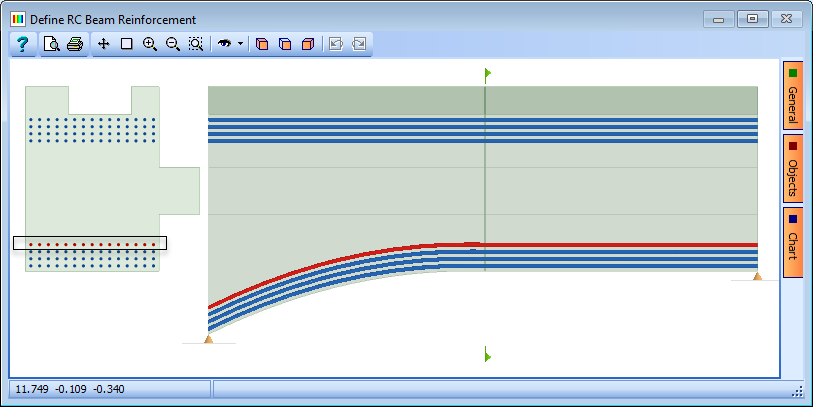Open the Chart side tab
This screenshot has height=407, width=813.
point(792,243)
